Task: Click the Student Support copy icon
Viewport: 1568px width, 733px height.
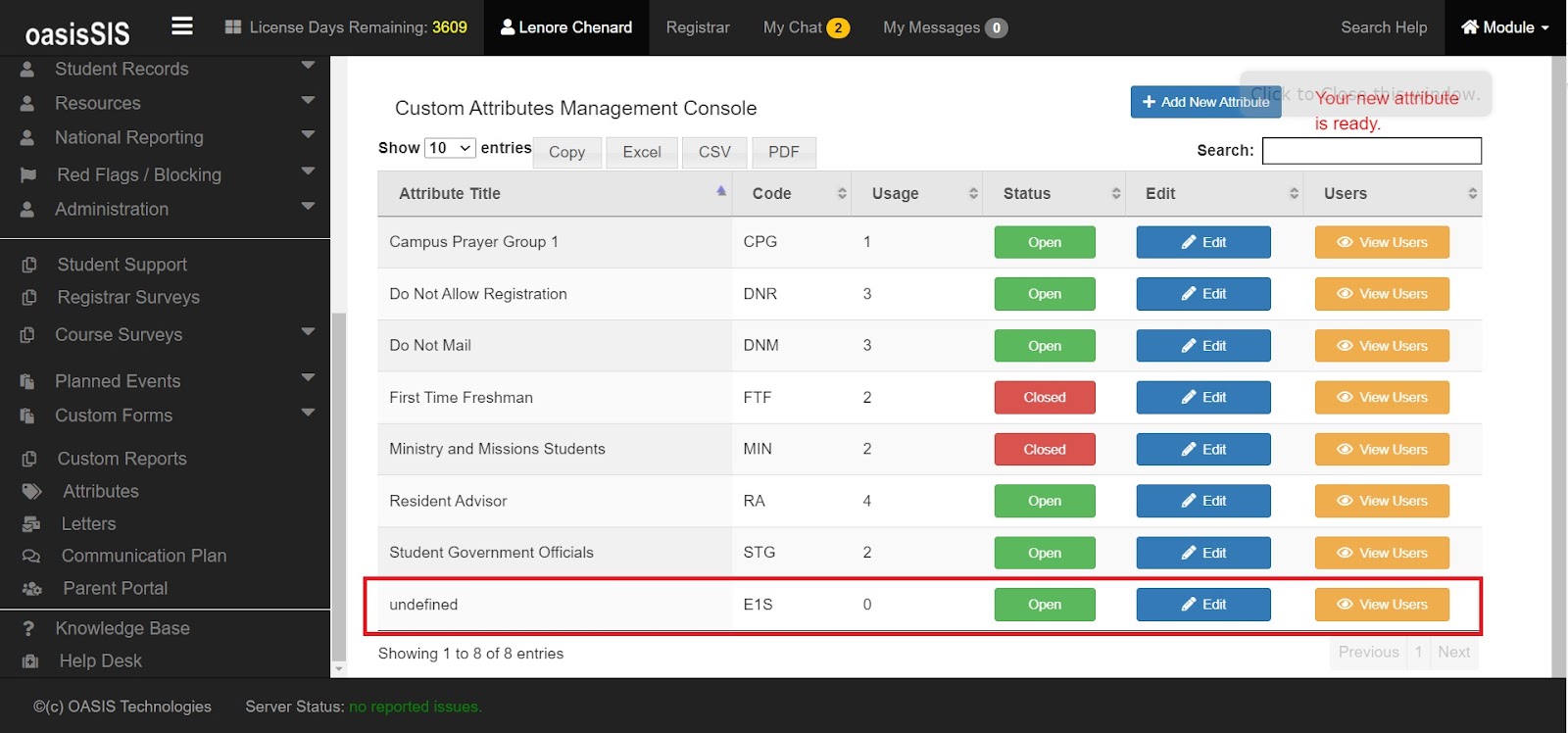Action: pyautogui.click(x=29, y=265)
